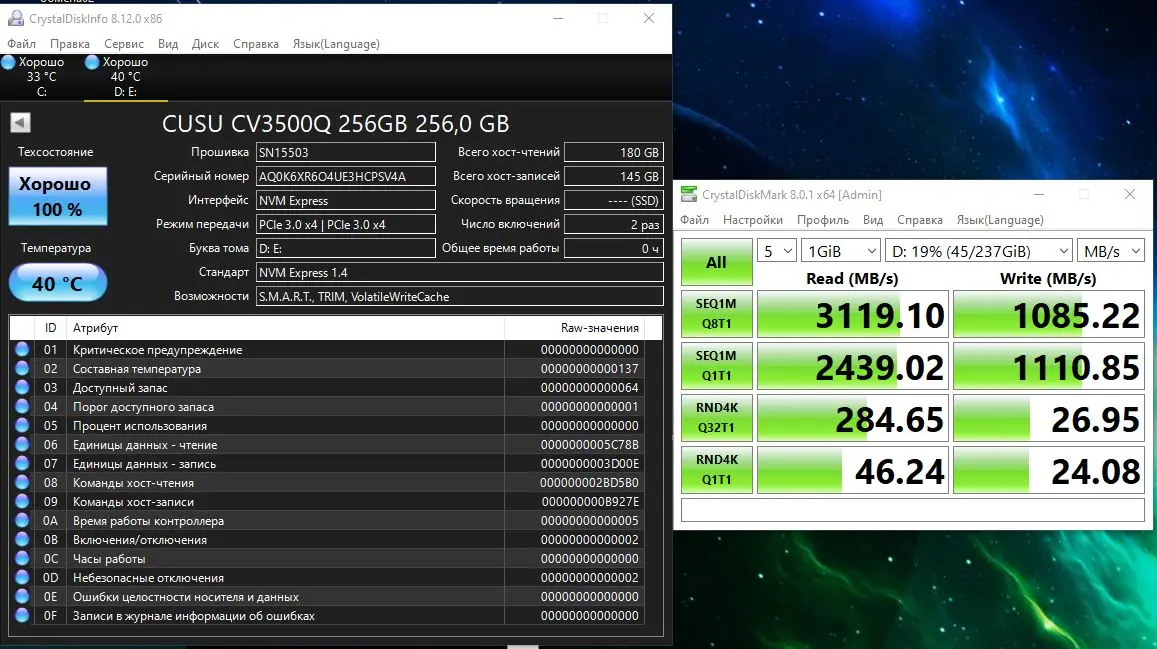Image resolution: width=1157 pixels, height=649 pixels.
Task: Click the CrystalDiskMark app icon in title bar
Action: 688,195
